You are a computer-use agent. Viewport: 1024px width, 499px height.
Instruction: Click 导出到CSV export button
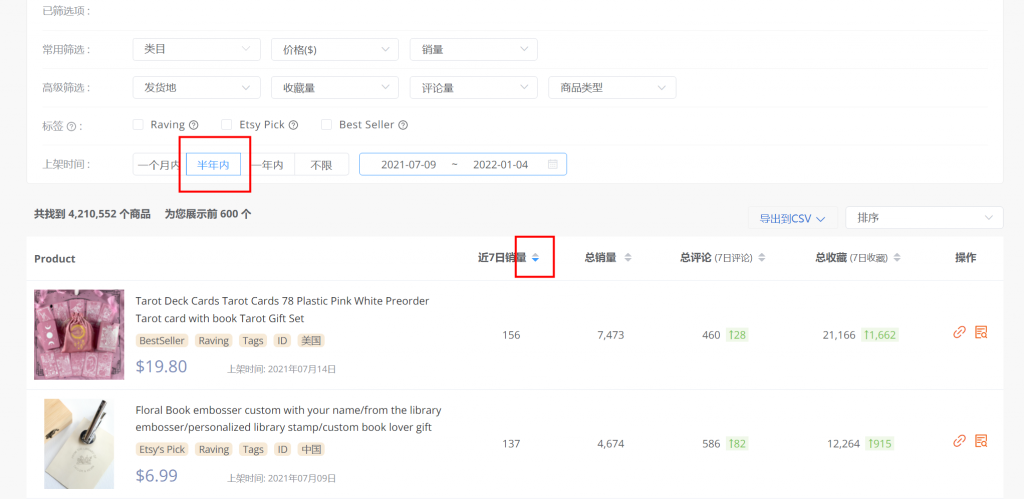coord(791,218)
